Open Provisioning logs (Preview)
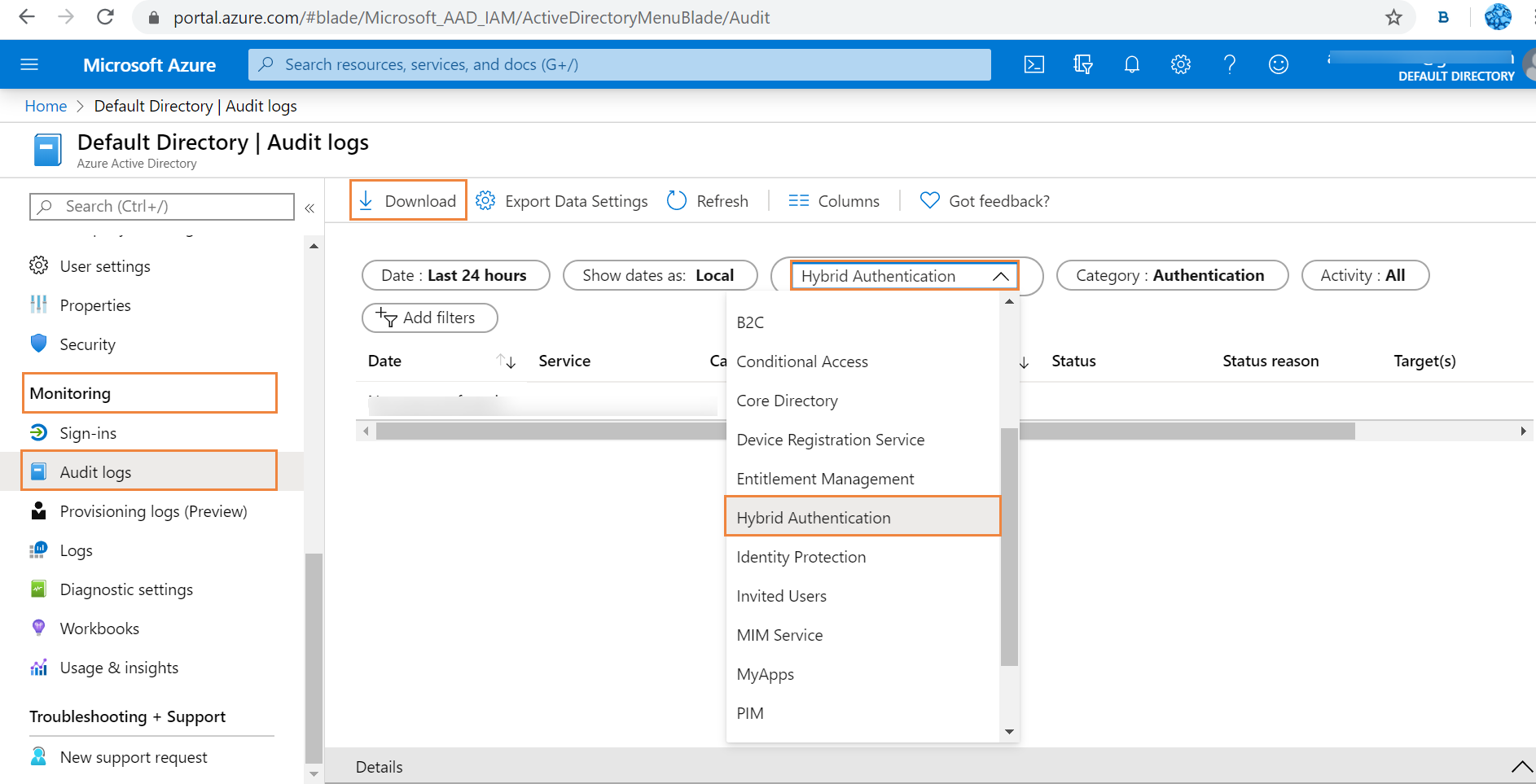The height and width of the screenshot is (784, 1536). (153, 510)
